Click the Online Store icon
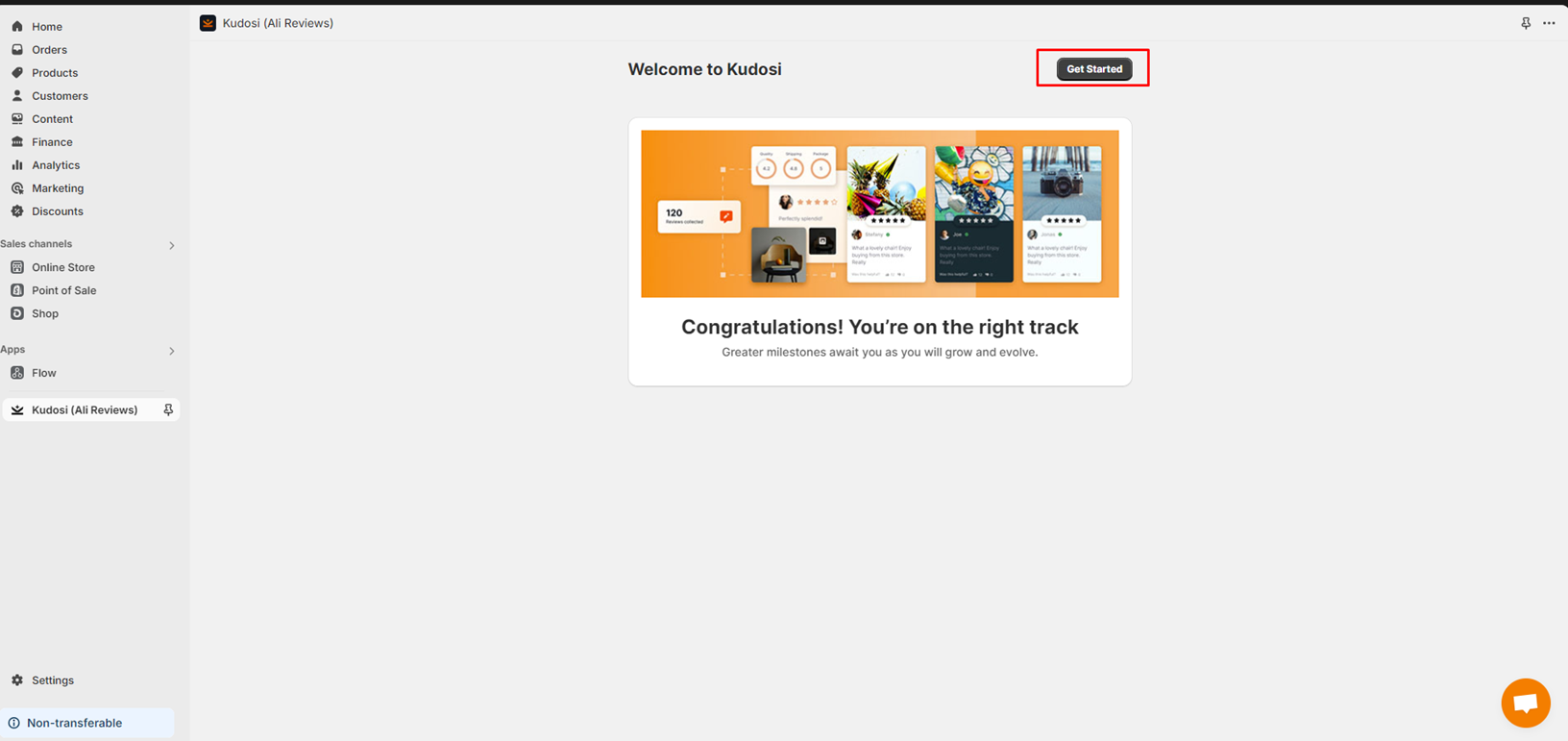Screen dimensions: 1568x741 (x=17, y=267)
